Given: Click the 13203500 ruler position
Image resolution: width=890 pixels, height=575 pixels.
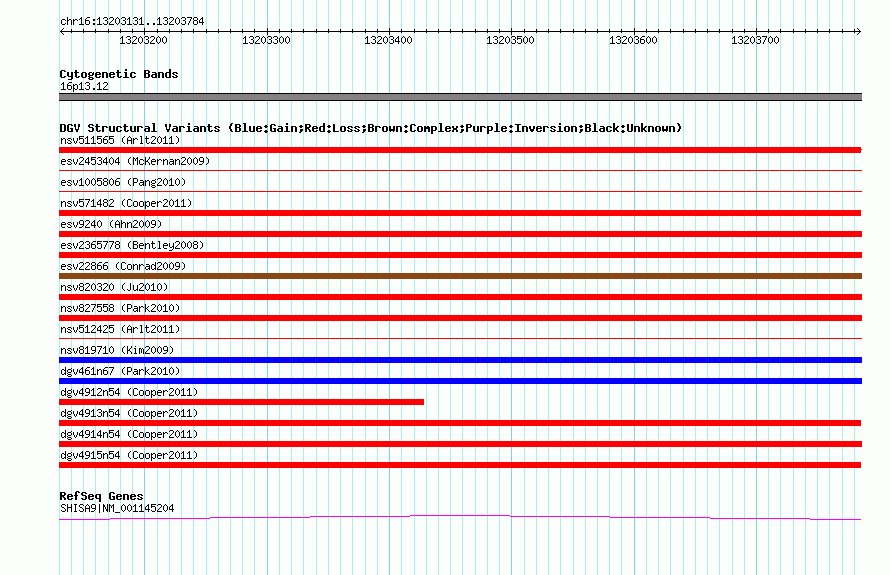Looking at the screenshot, I should coord(510,40).
